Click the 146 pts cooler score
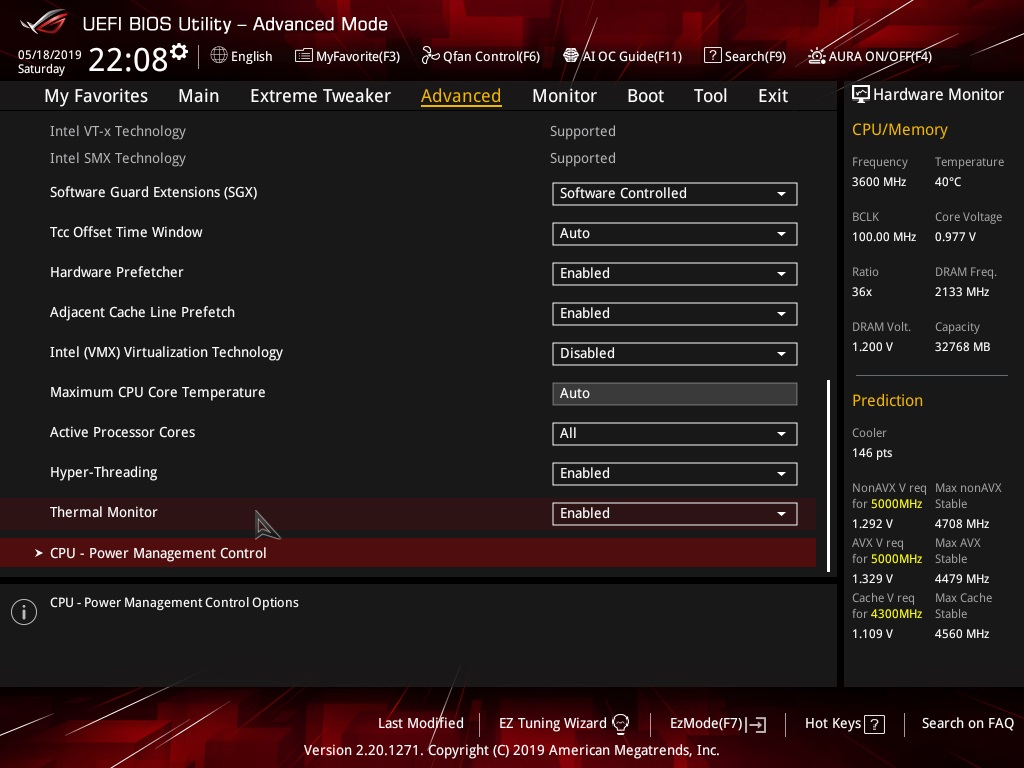 [x=872, y=453]
